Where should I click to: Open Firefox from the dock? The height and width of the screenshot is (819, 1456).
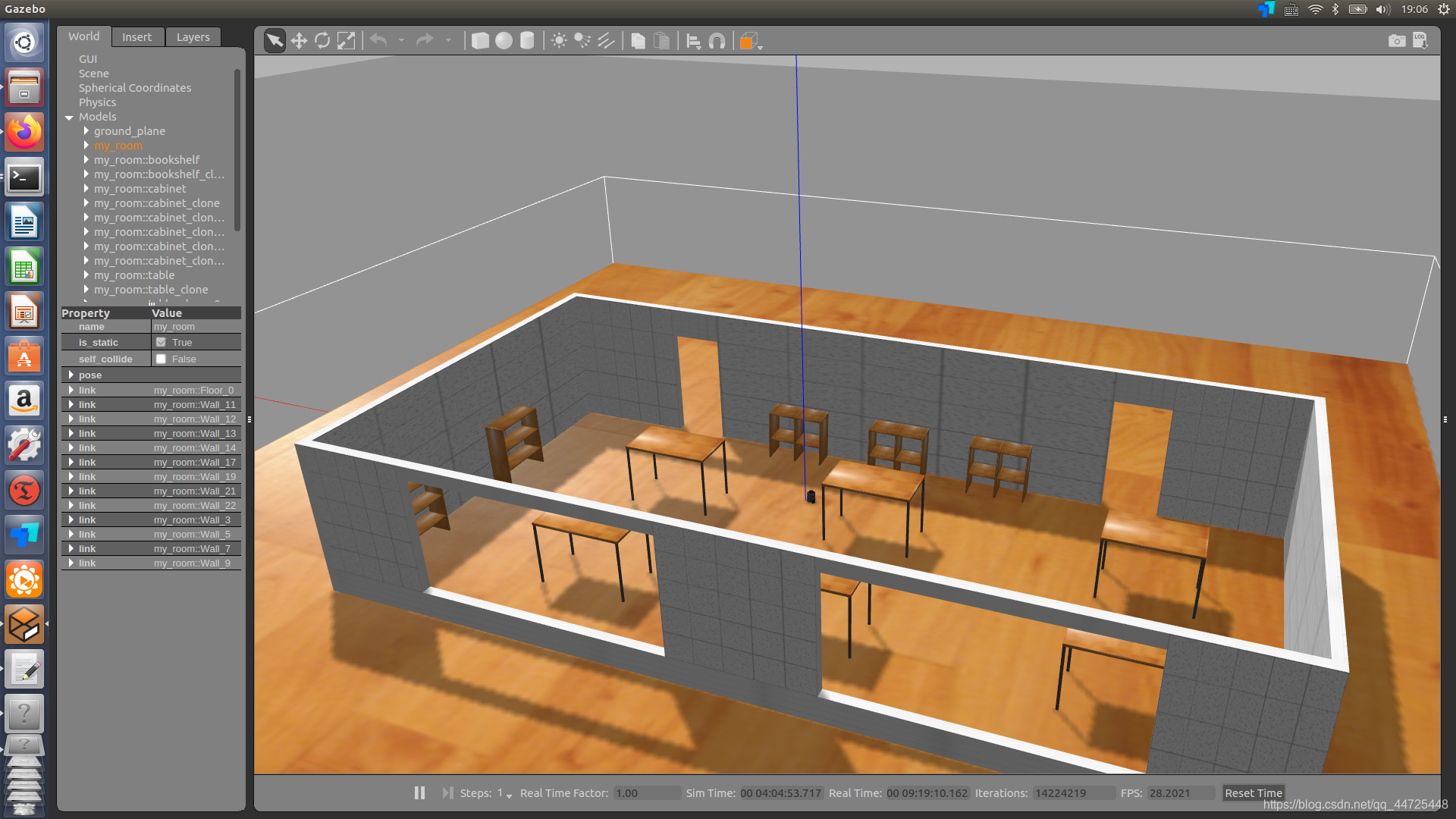point(24,132)
